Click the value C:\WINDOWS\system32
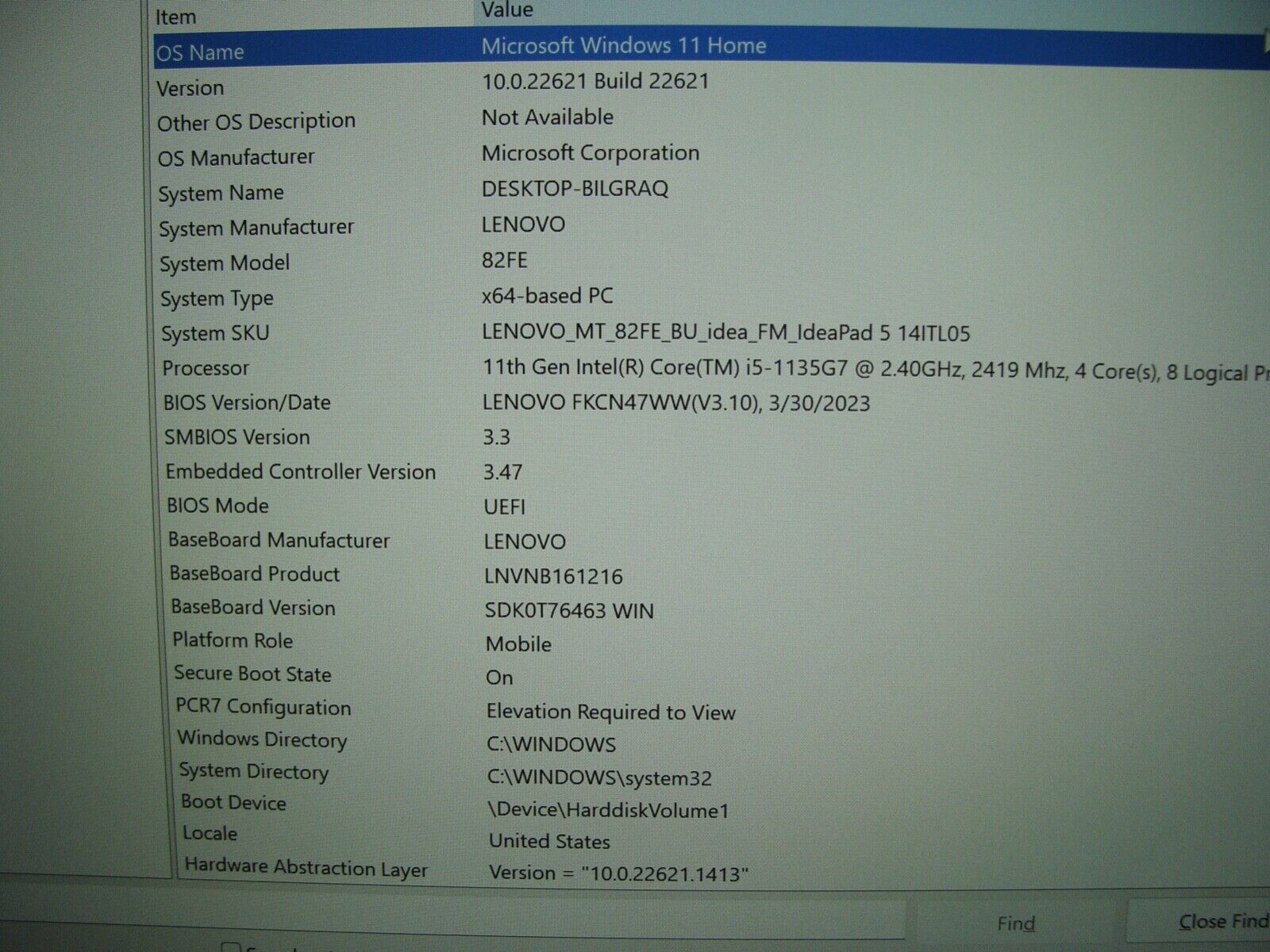This screenshot has width=1270, height=952. click(600, 778)
